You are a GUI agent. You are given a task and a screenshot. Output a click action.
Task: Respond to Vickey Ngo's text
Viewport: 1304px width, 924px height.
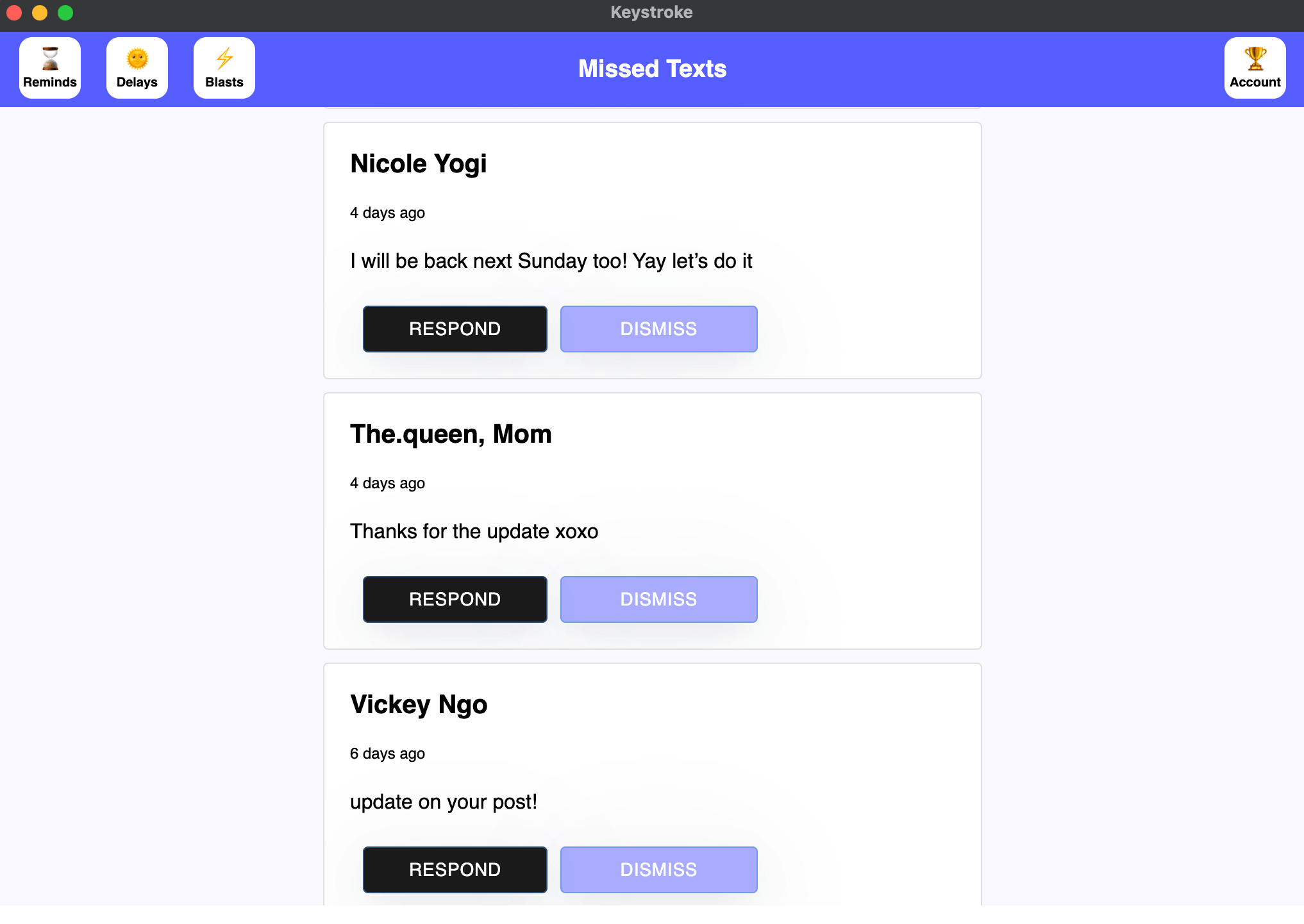pyautogui.click(x=455, y=870)
